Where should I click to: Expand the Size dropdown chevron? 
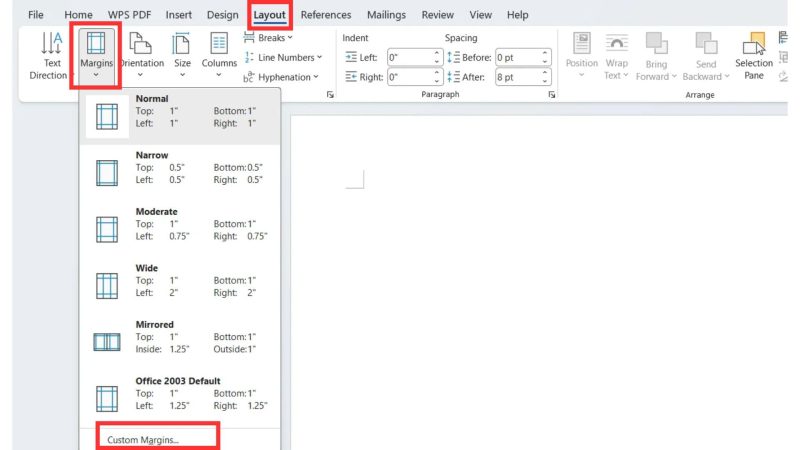[x=182, y=76]
